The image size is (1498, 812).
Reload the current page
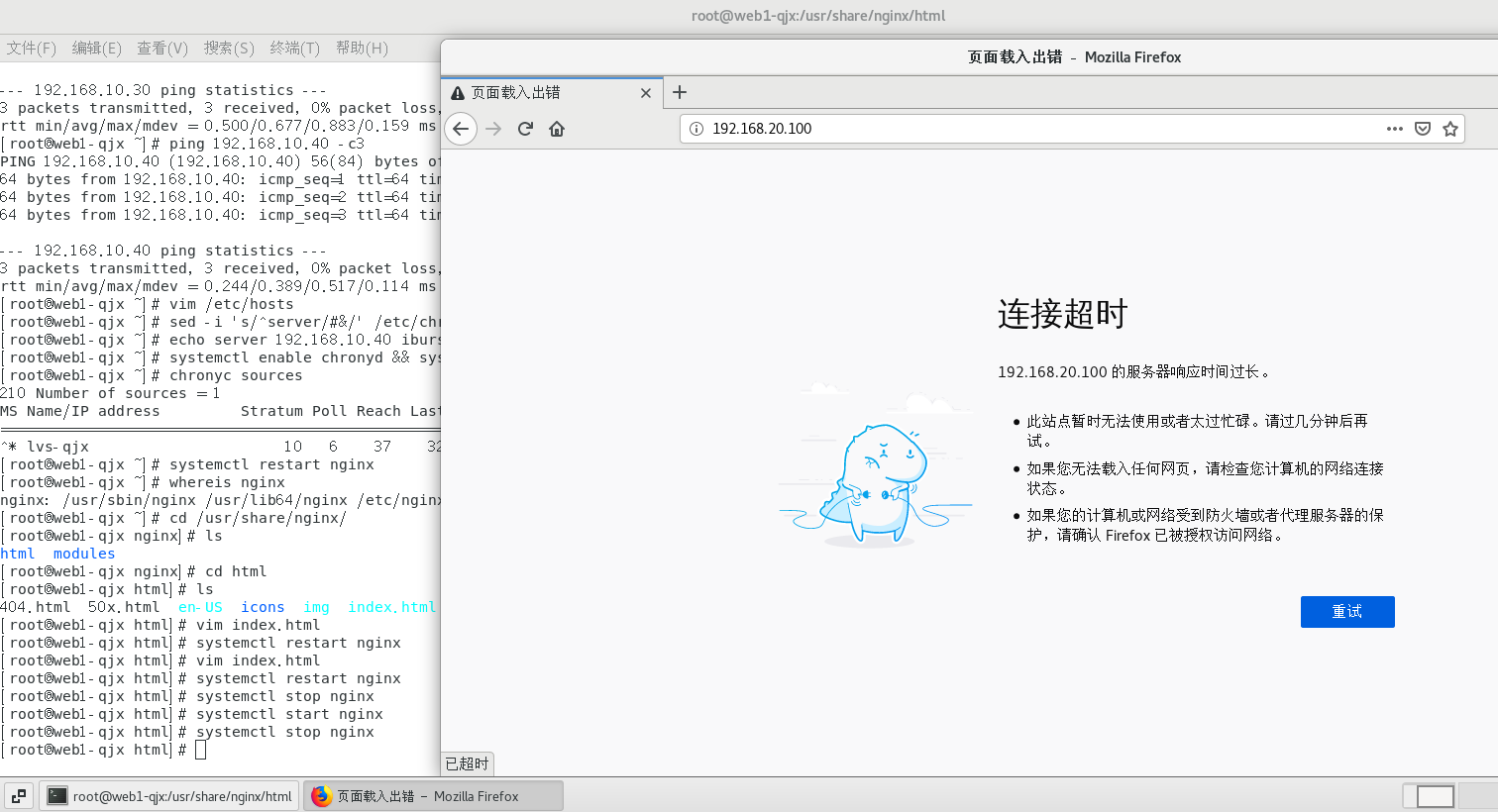(x=525, y=129)
